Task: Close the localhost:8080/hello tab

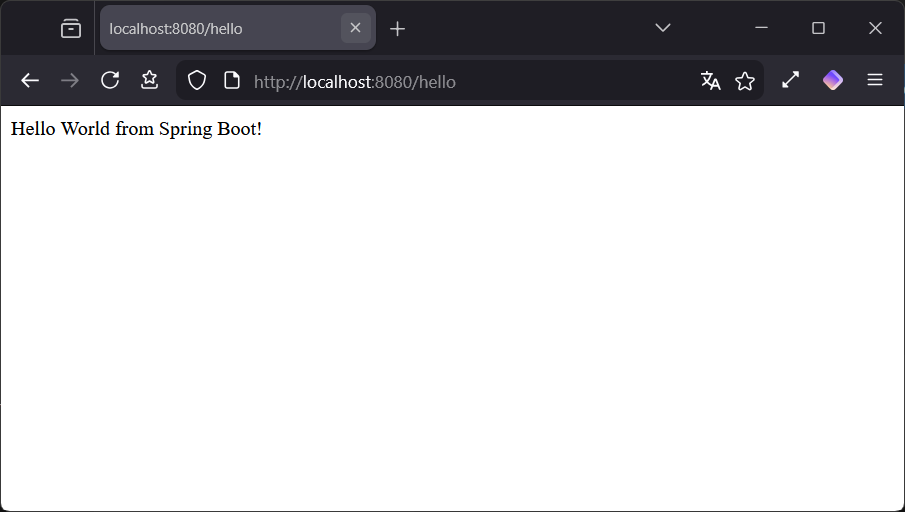Action: pyautogui.click(x=356, y=28)
